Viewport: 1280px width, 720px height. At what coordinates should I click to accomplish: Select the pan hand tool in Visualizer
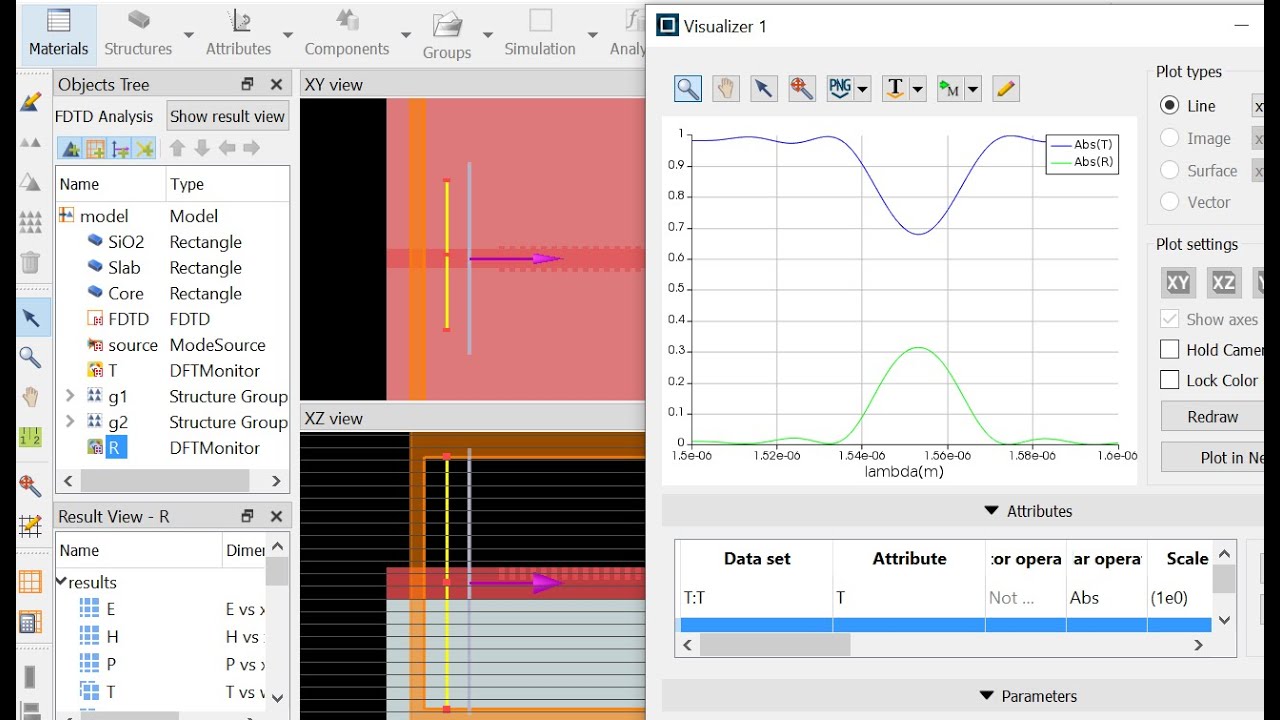click(x=726, y=89)
